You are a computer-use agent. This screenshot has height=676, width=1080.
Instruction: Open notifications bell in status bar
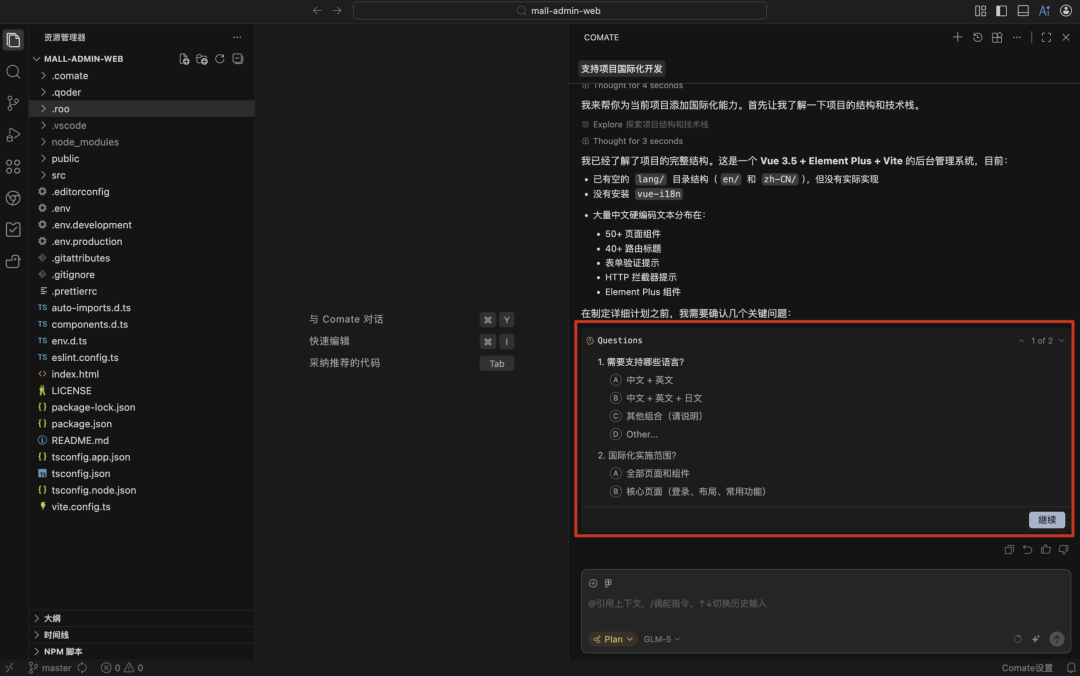tap(1070, 668)
